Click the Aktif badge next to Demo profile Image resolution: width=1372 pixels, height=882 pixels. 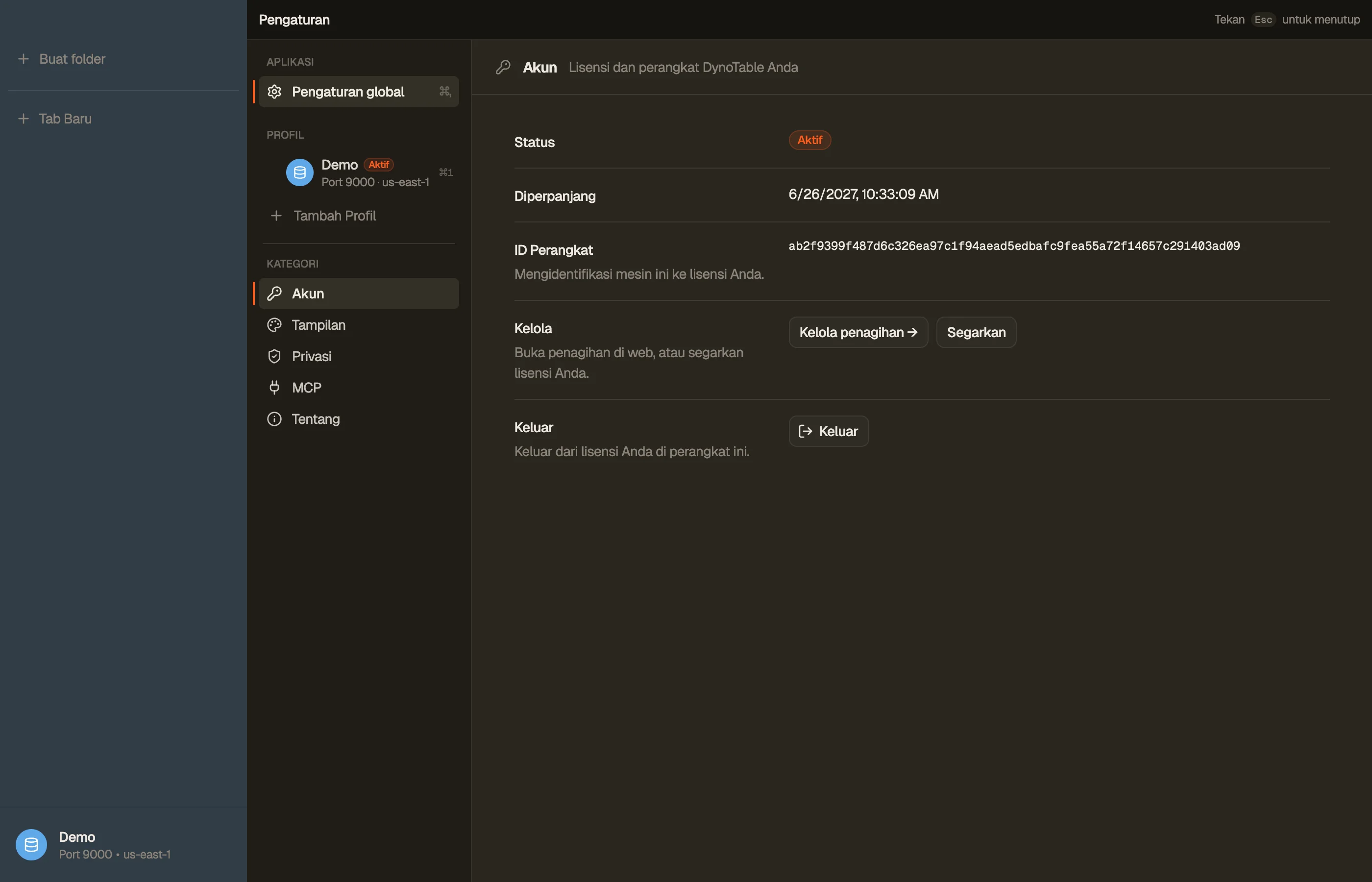click(378, 165)
